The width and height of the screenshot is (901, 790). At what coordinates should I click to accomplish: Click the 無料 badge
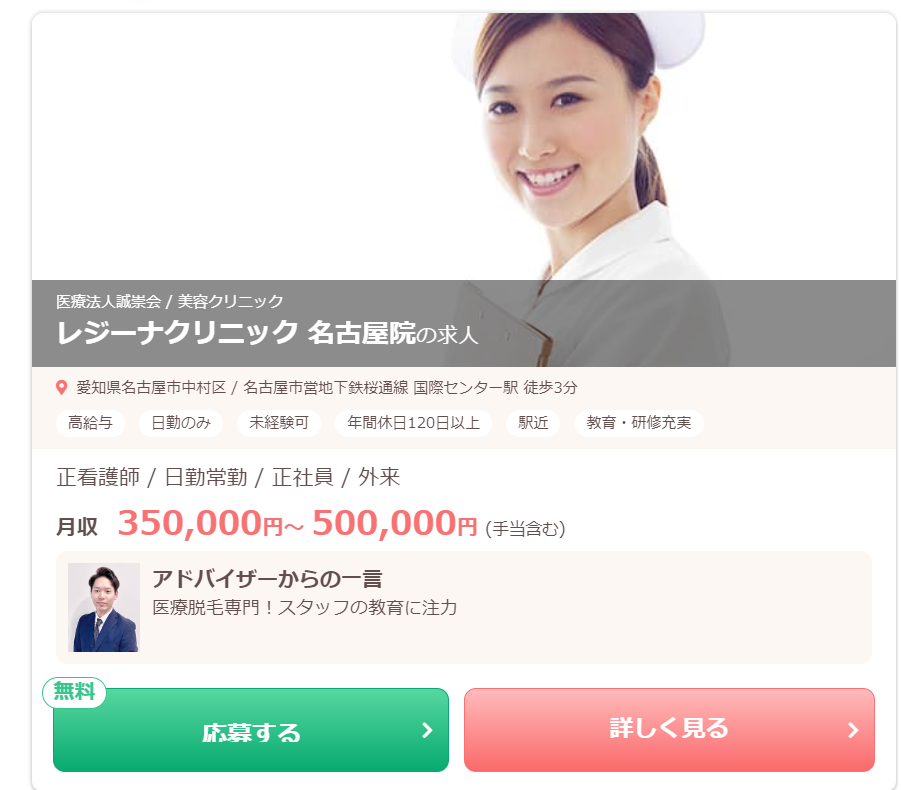tap(74, 692)
